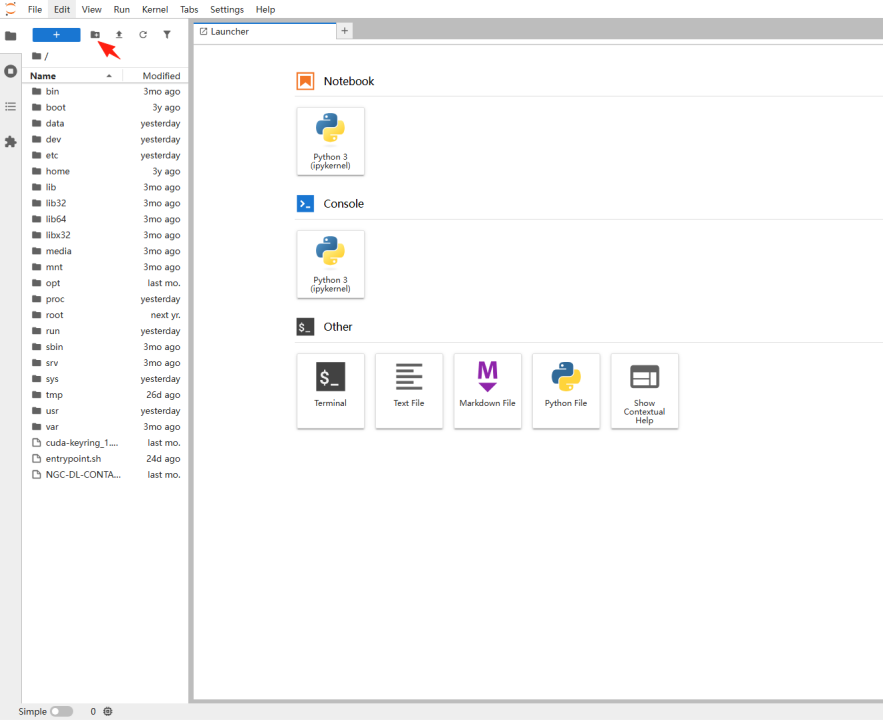Select the usr folder
Viewport: 883px width, 720px height.
tap(105, 411)
